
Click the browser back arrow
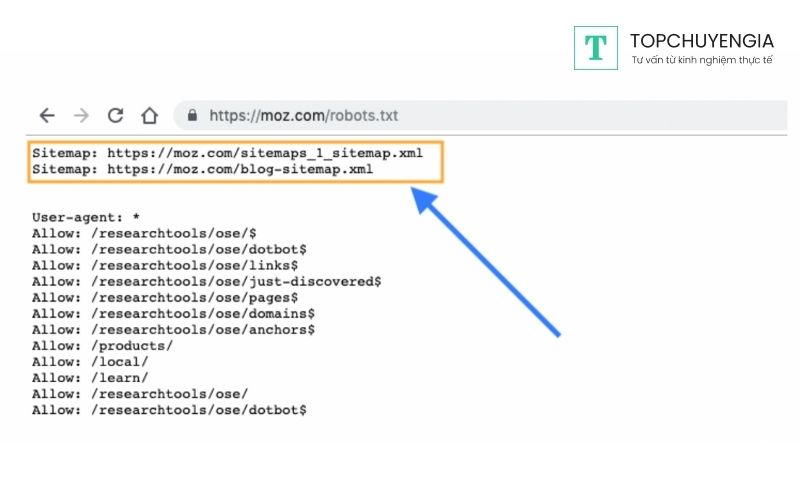(x=47, y=115)
